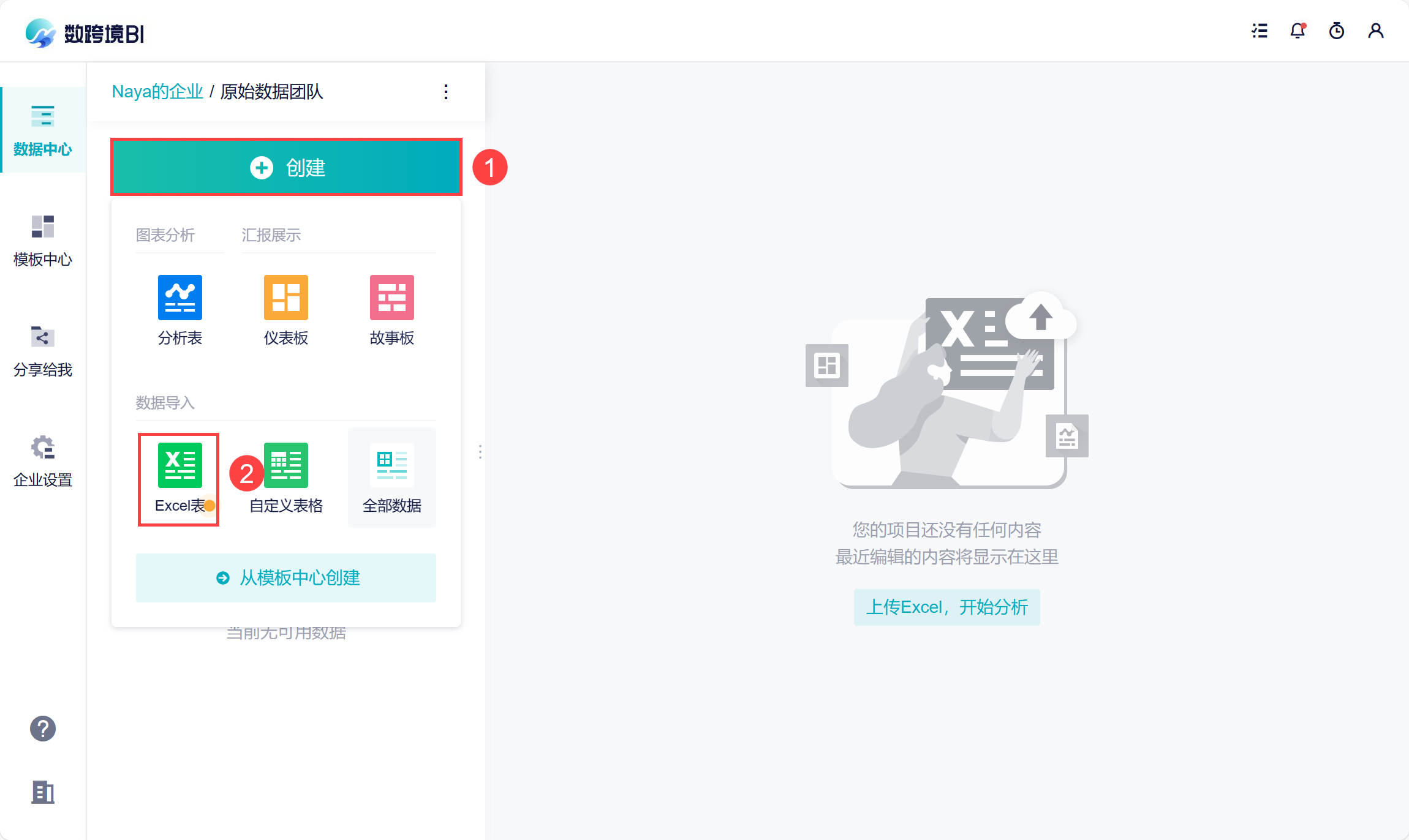Click 从模板中心创建 button

(286, 578)
